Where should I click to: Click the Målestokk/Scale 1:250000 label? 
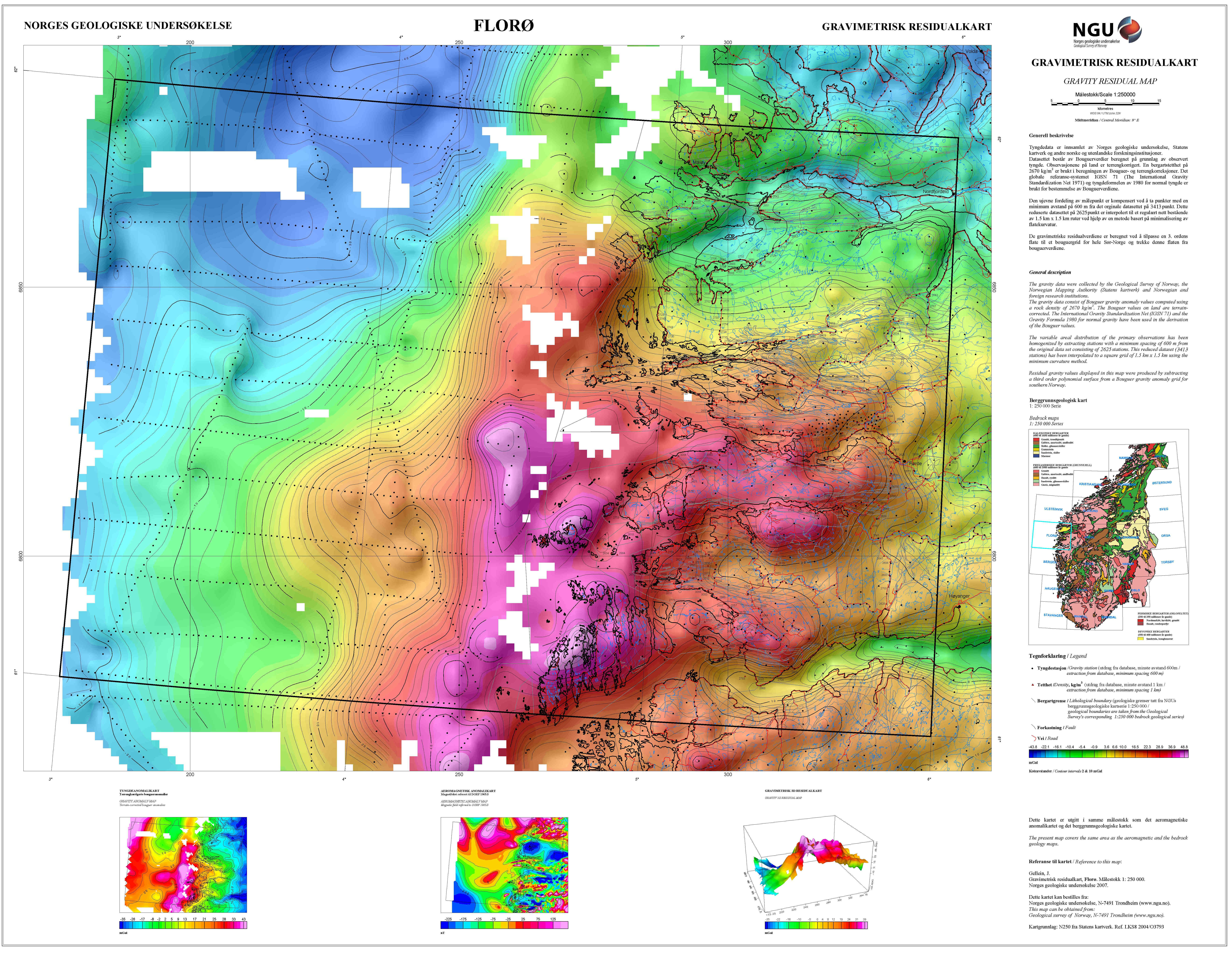[1105, 95]
